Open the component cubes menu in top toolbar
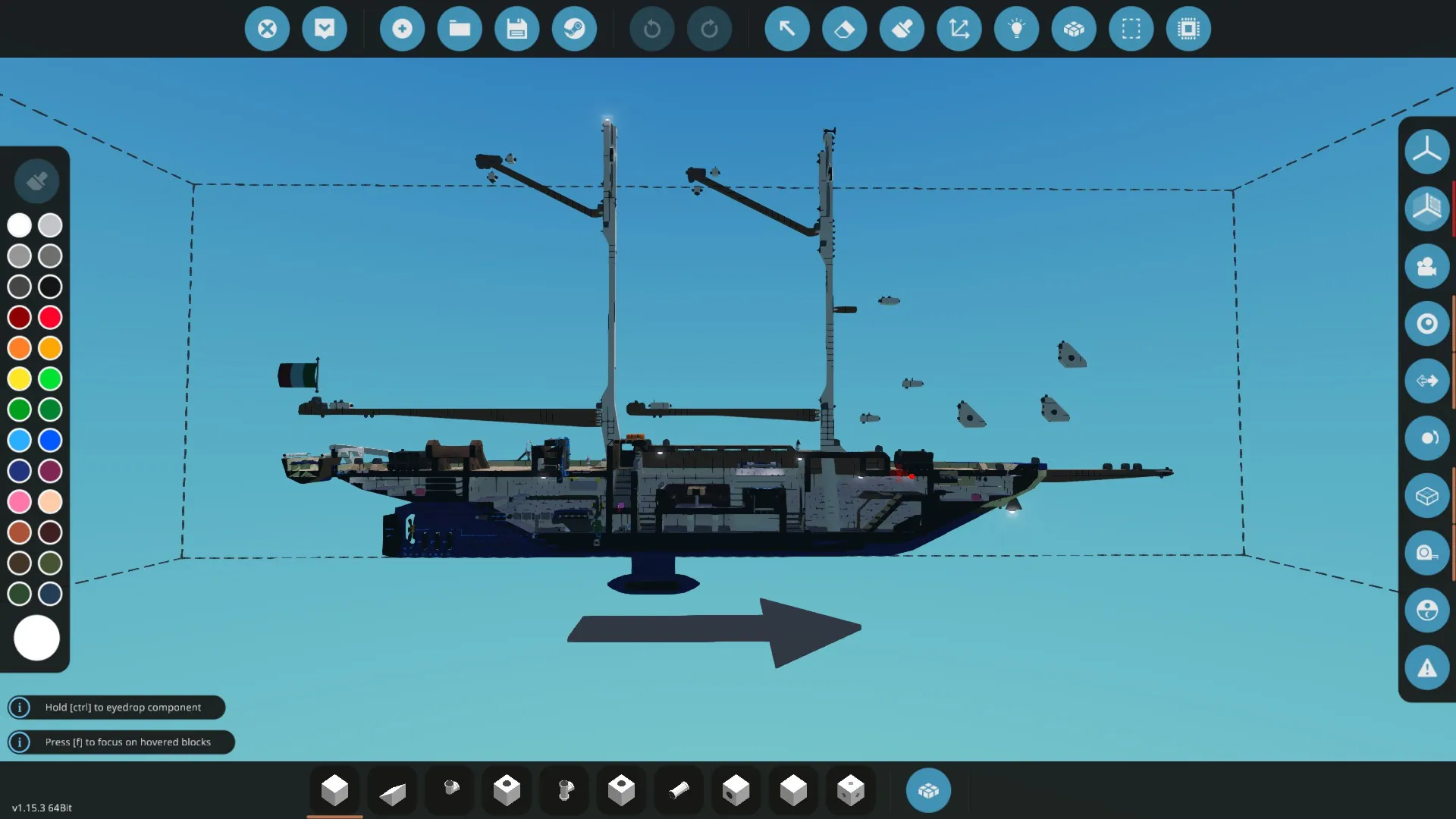Viewport: 1456px width, 819px height. pyautogui.click(x=1074, y=29)
